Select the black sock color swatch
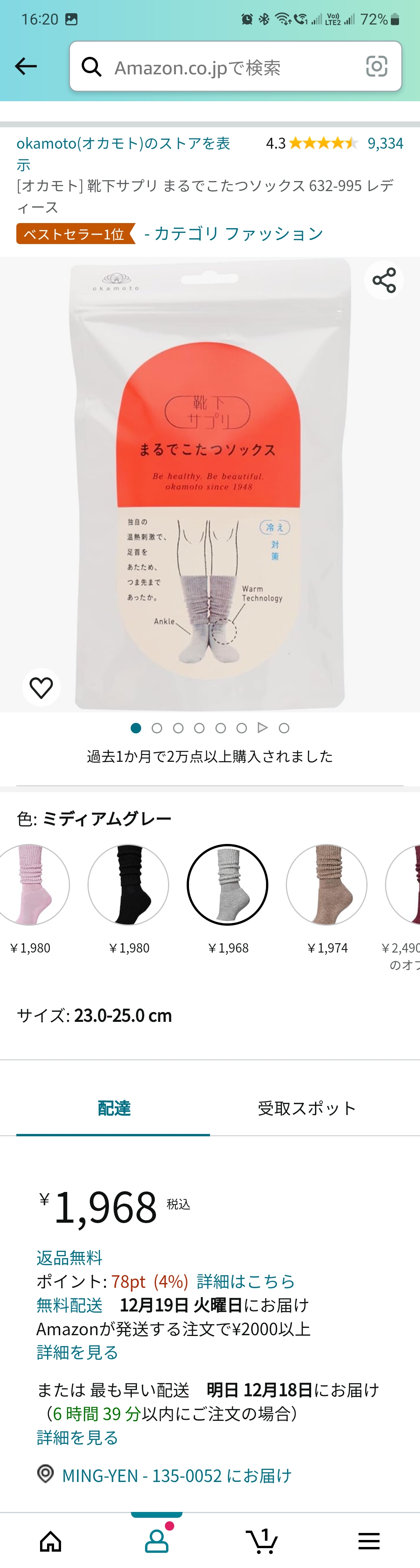 [128, 884]
